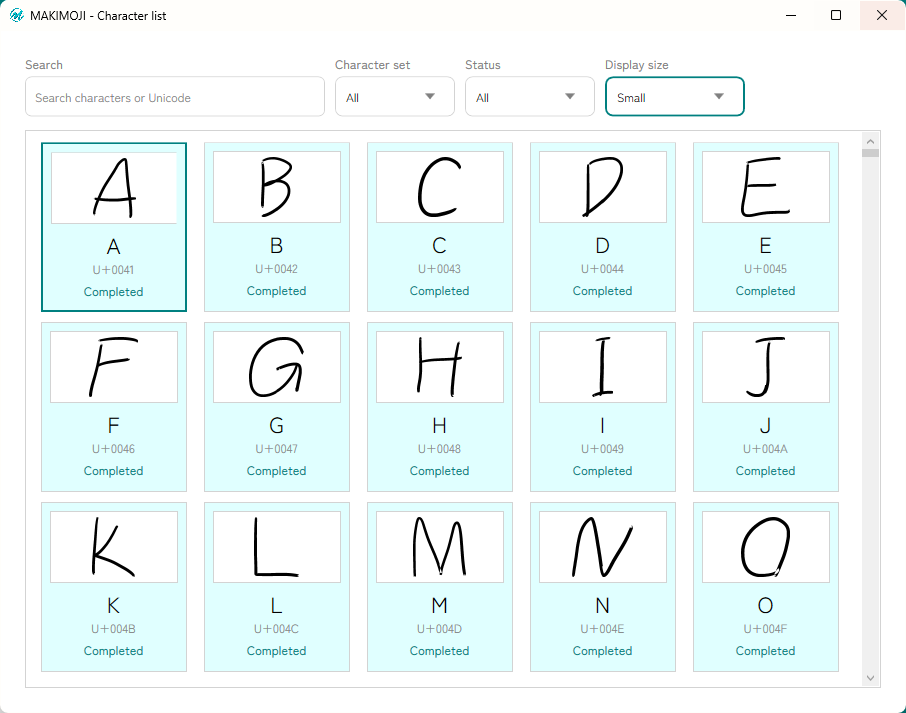Click the scrollbar up arrow

870,141
